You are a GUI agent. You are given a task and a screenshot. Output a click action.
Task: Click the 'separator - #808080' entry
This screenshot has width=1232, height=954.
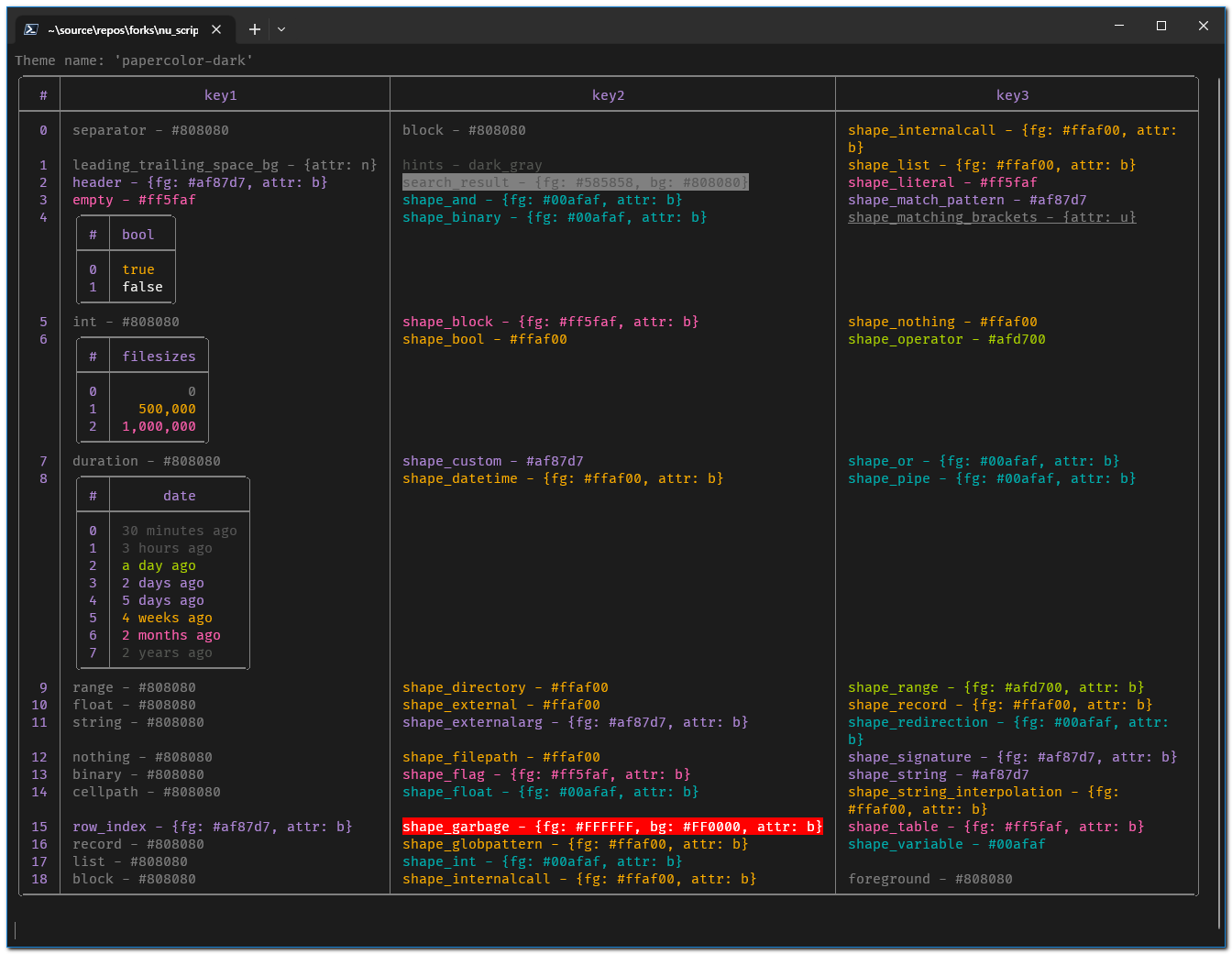coord(151,130)
